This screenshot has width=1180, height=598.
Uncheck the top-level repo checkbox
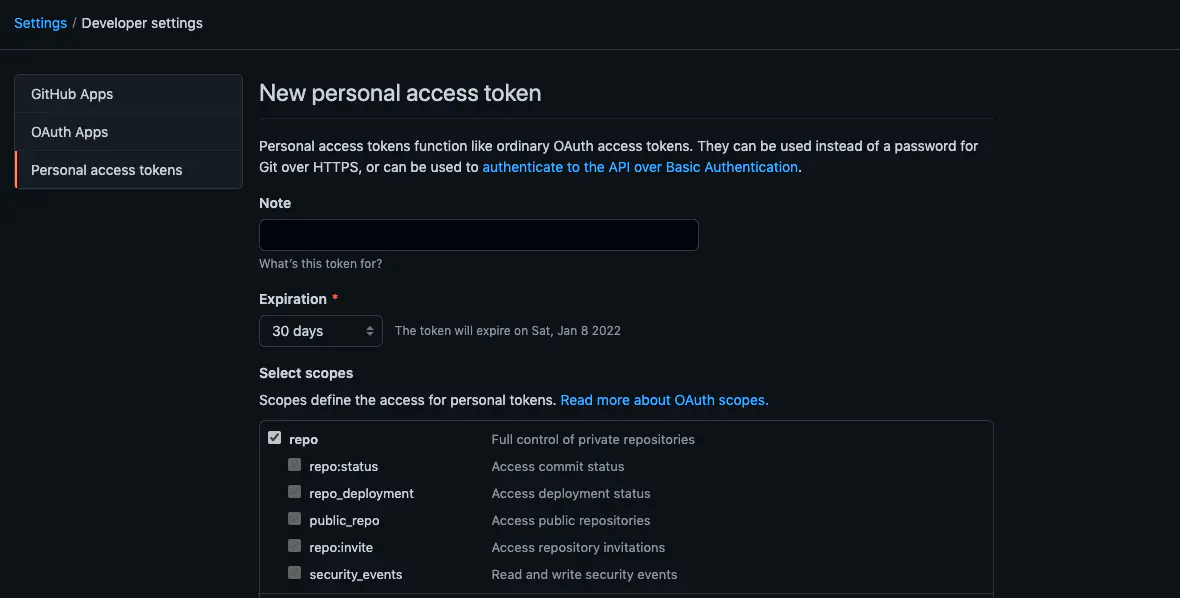[275, 438]
